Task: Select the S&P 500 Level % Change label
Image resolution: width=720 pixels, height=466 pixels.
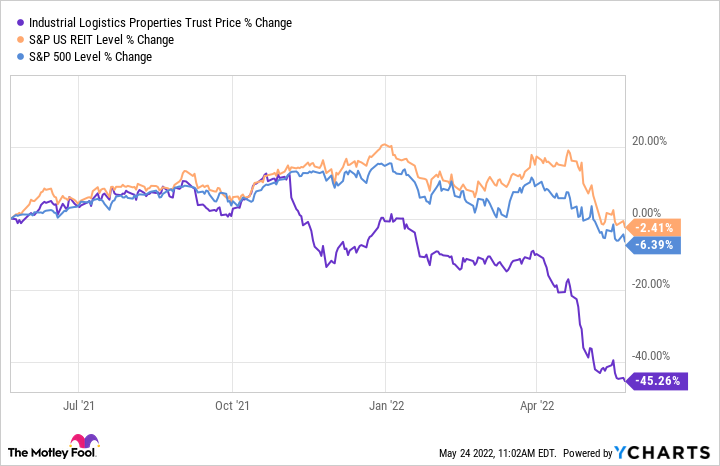Action: [x=91, y=56]
